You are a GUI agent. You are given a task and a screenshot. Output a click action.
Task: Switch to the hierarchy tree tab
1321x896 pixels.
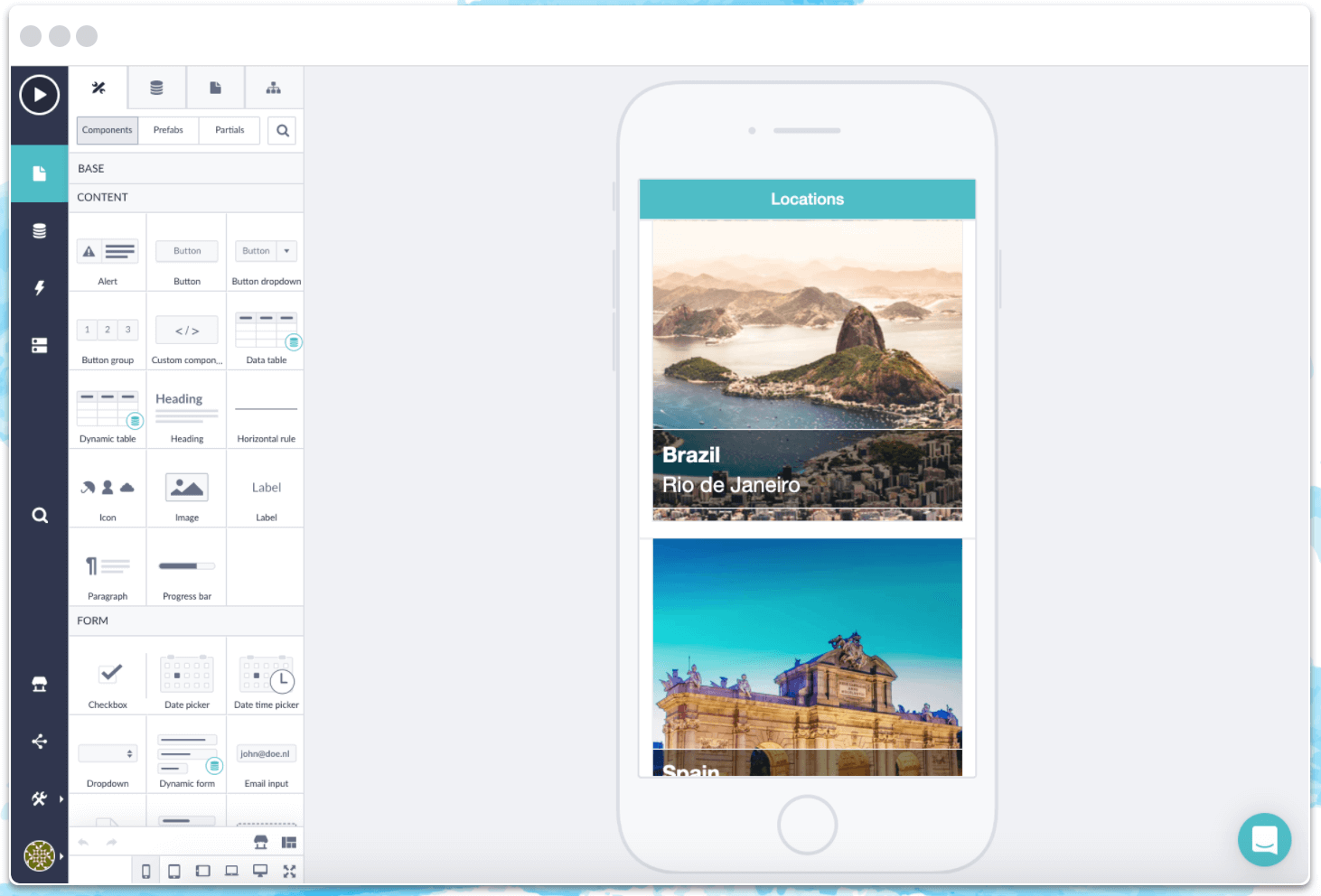point(273,88)
